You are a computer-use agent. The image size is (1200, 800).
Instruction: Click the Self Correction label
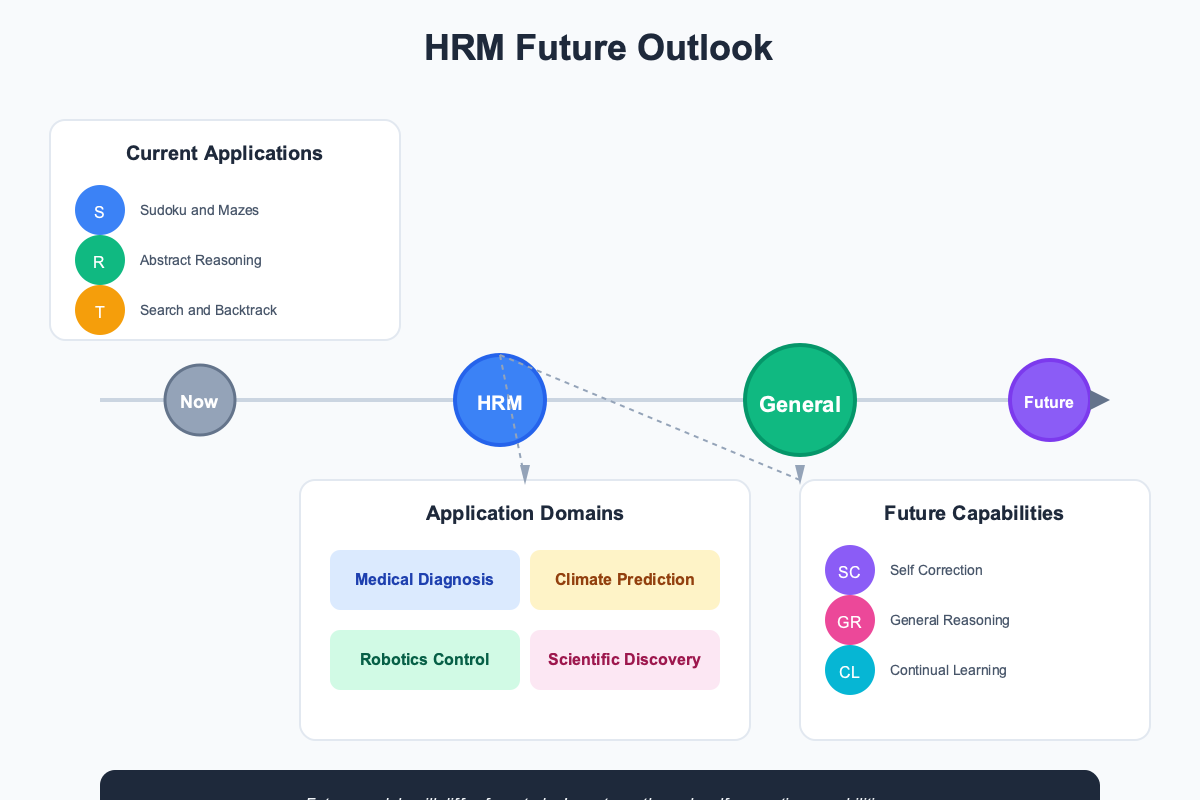[x=936, y=570]
